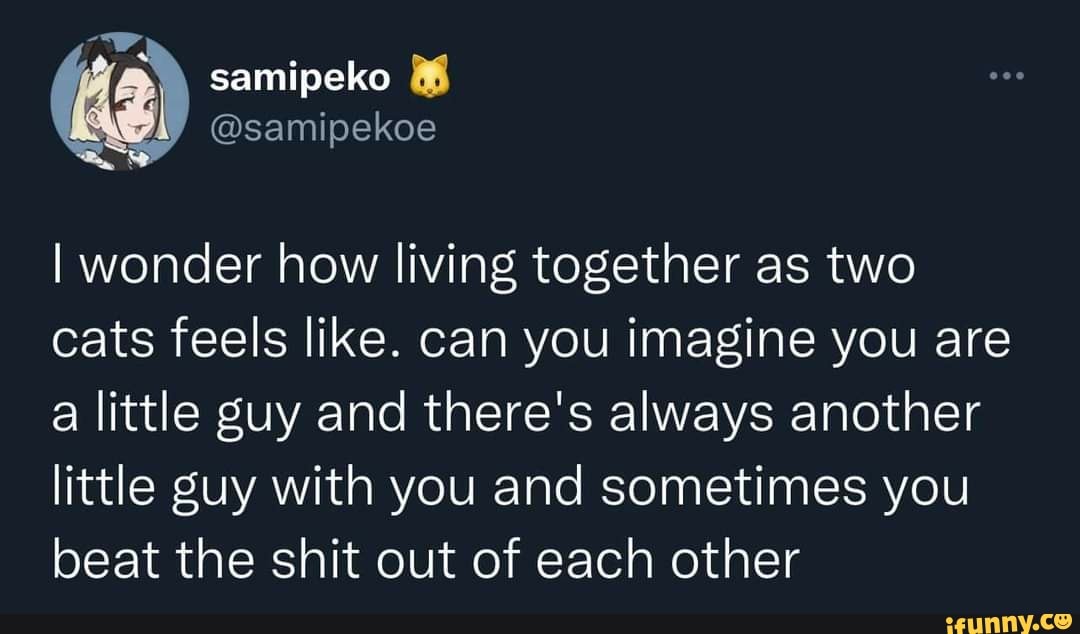Image resolution: width=1080 pixels, height=634 pixels.
Task: Click the word "sometimes" in the tweet
Action: pyautogui.click(x=734, y=488)
